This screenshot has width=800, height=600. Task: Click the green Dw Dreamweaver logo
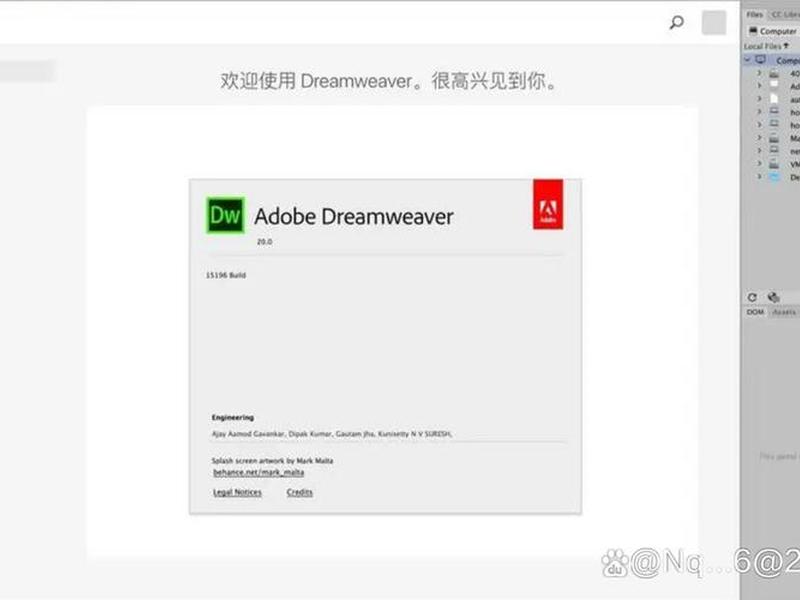225,215
